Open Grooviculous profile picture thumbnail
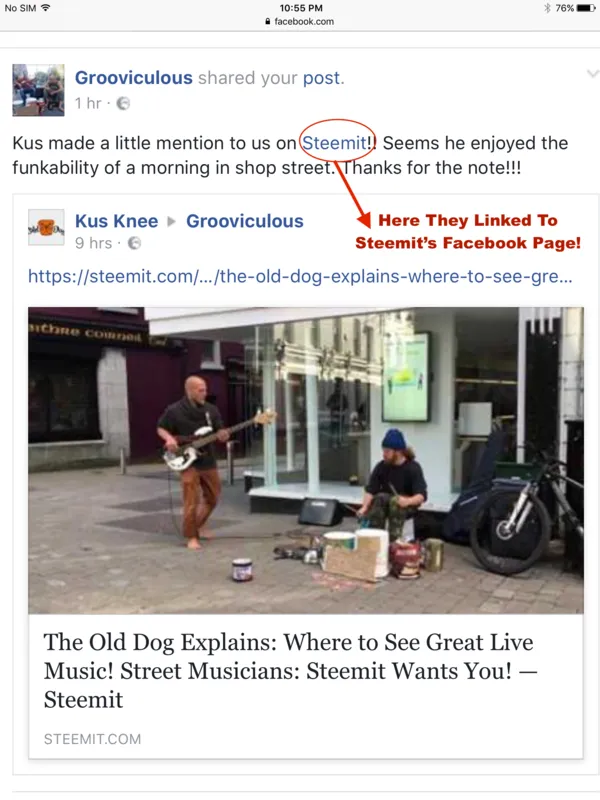This screenshot has width=600, height=800. click(38, 90)
